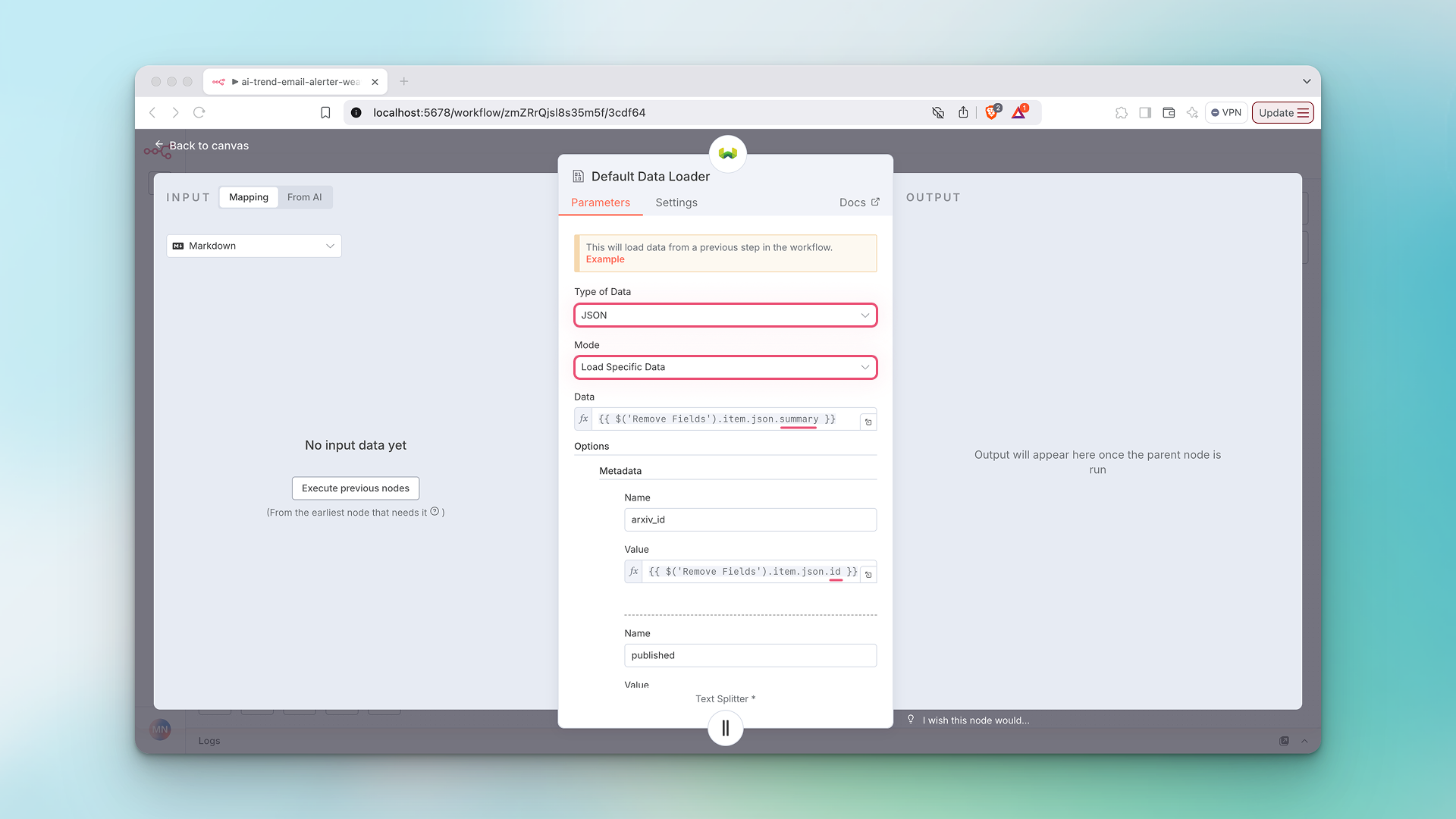Click the fx icon on arxiv_id value
1456x819 pixels.
tap(634, 572)
